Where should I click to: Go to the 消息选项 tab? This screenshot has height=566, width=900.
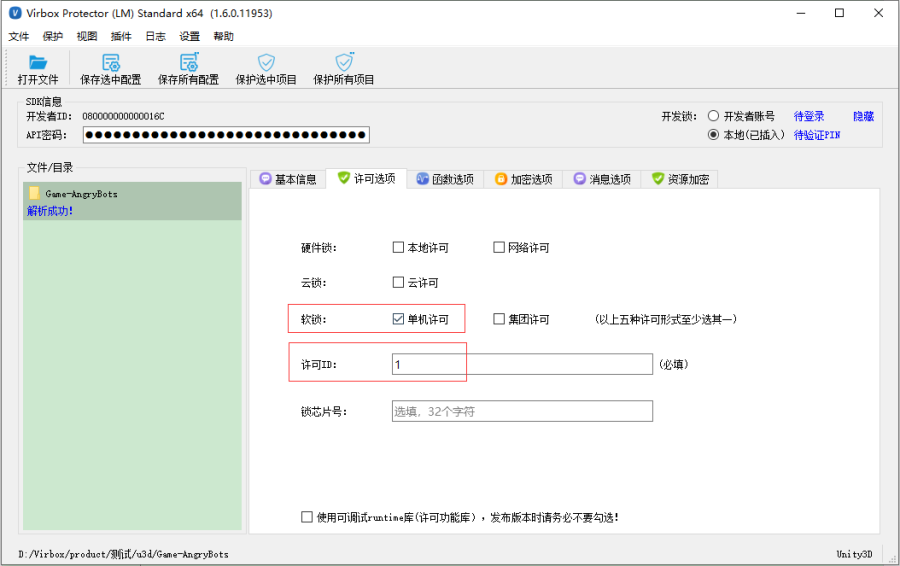(x=602, y=179)
